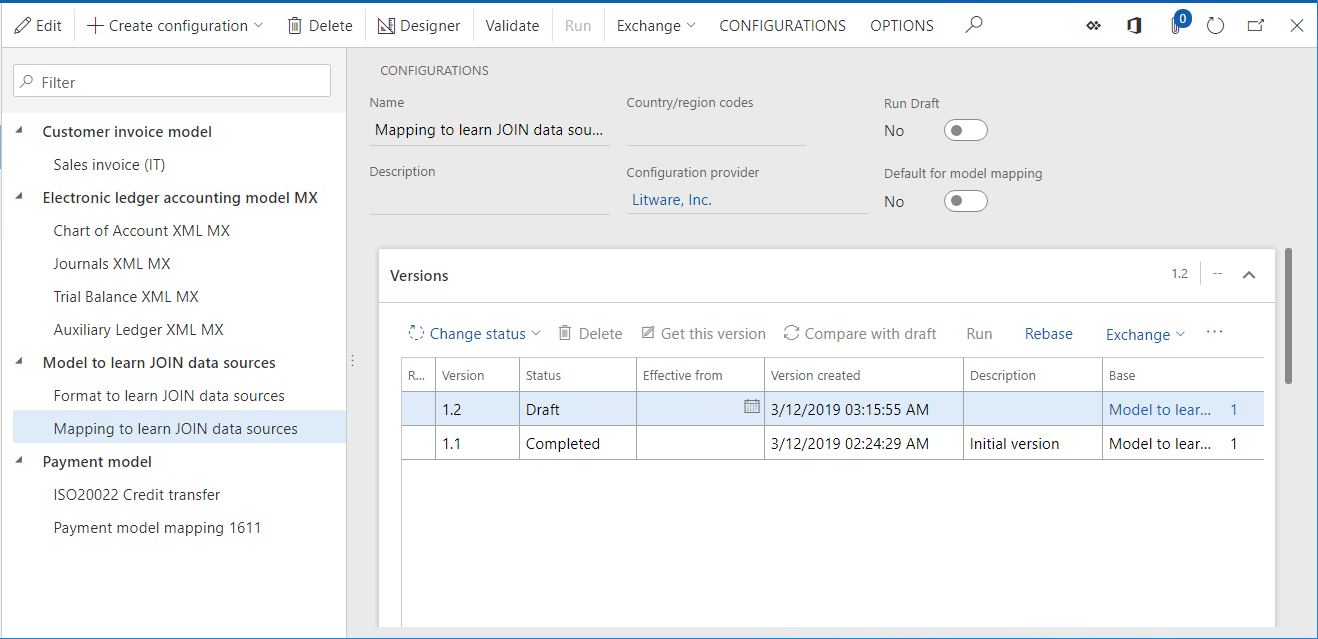Screen dimensions: 1318x639
Task: Close the page with X icon
Action: click(1297, 26)
